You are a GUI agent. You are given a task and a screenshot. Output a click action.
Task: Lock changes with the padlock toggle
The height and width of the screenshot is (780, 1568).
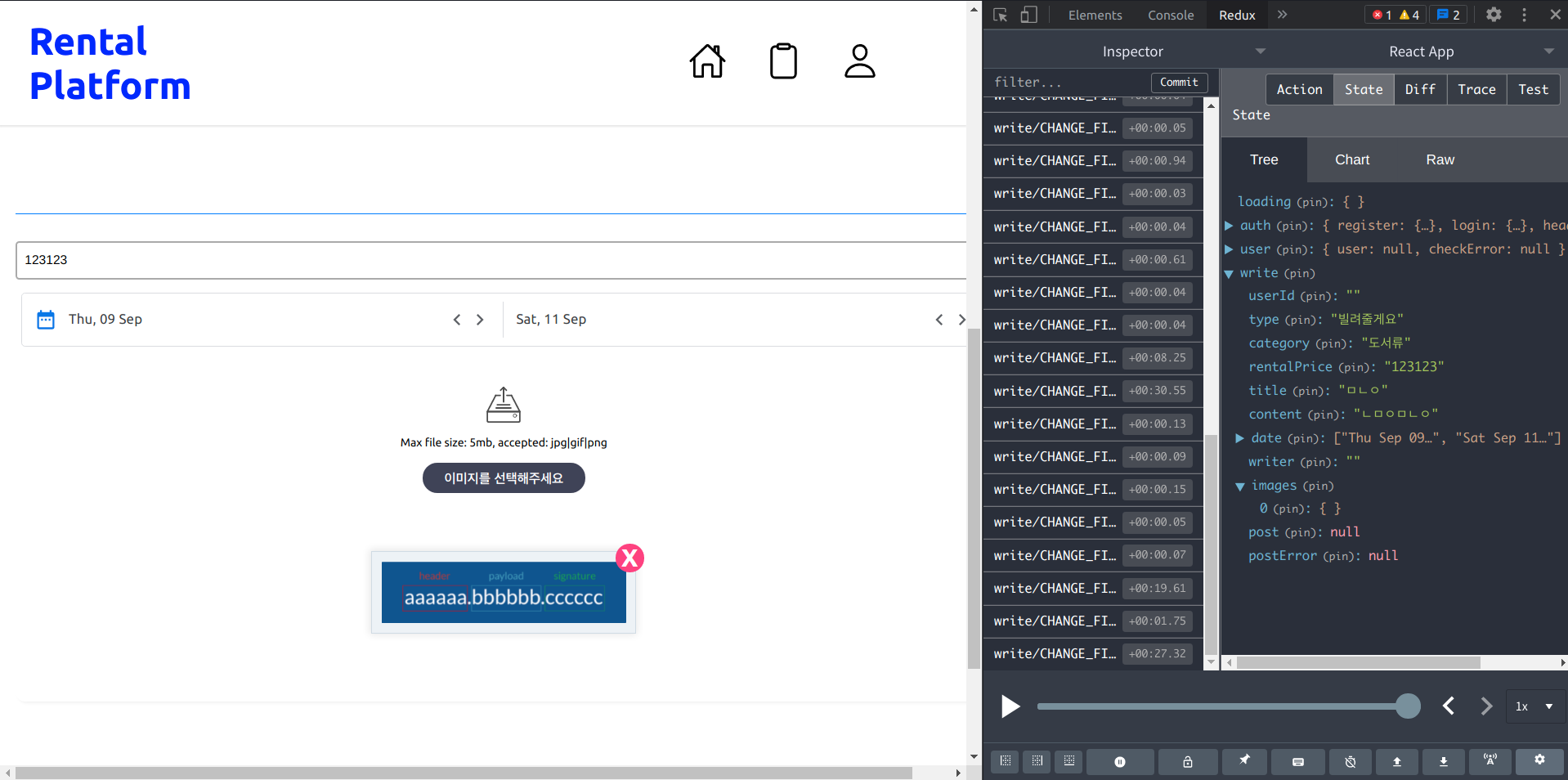pyautogui.click(x=1188, y=761)
